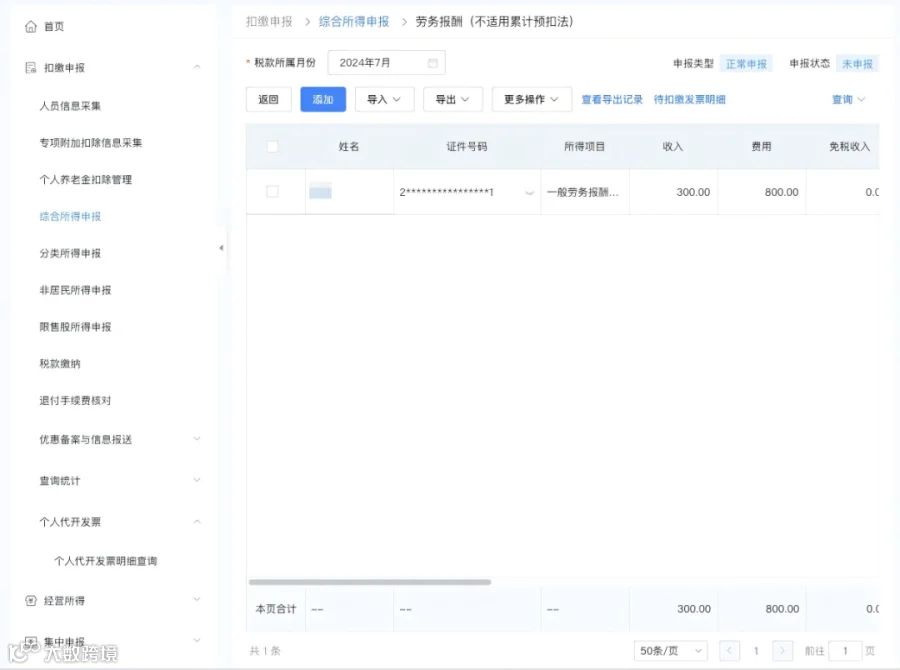
Task: Open 专项附加扣除信息采集 menu item
Action: pyautogui.click(x=91, y=142)
